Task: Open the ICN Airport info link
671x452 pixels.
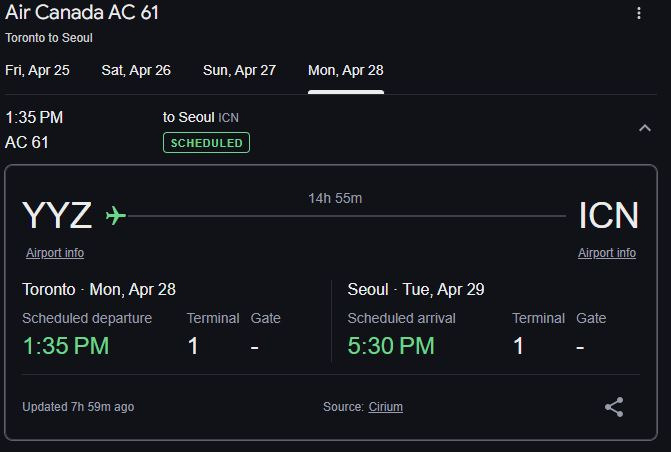Action: click(x=607, y=253)
